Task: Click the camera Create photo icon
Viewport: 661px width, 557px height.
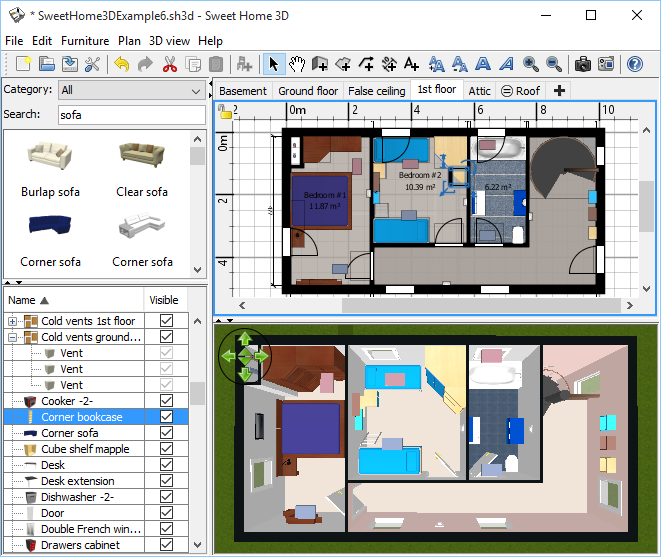Action: tap(582, 65)
